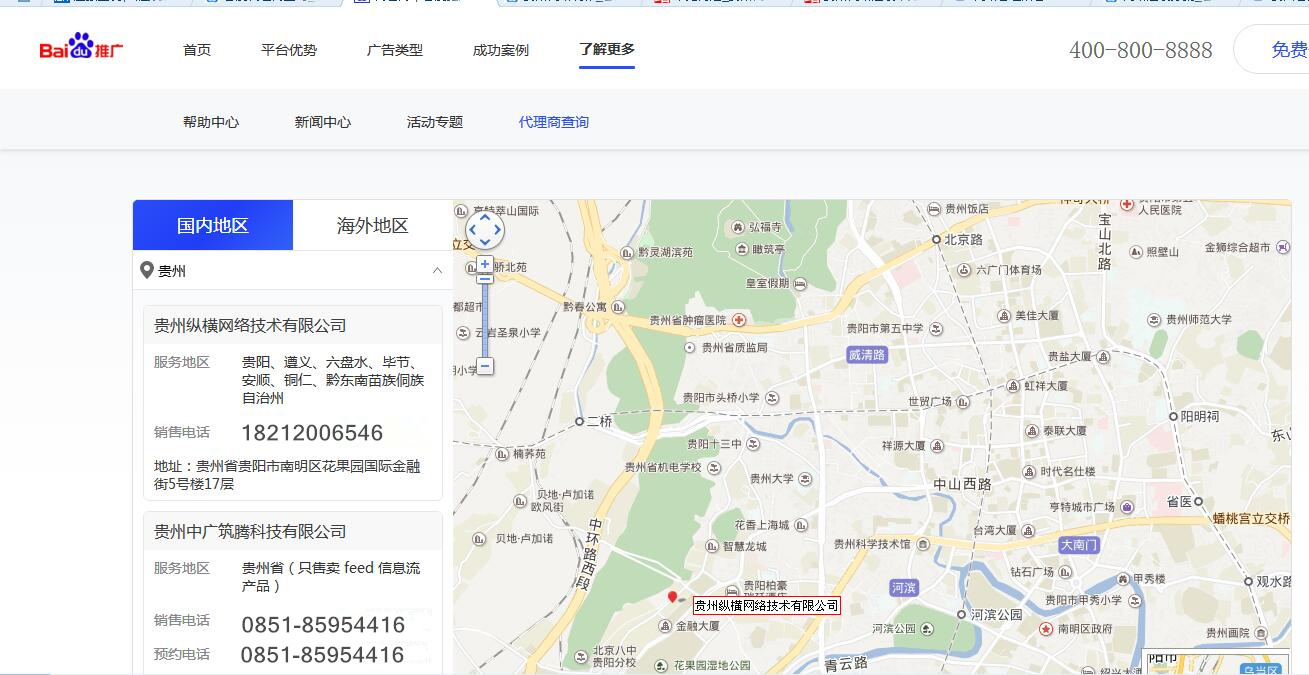
Task: Click the 省医 station circle
Action: point(1198,502)
